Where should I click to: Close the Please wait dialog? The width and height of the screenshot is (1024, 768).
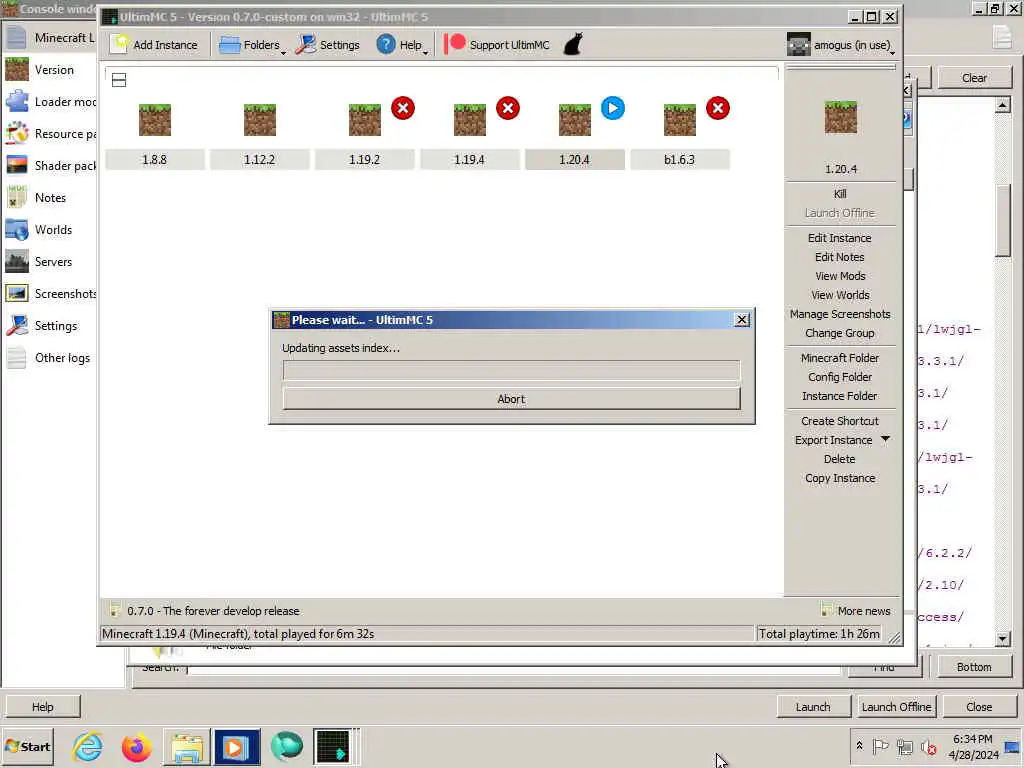coord(742,319)
